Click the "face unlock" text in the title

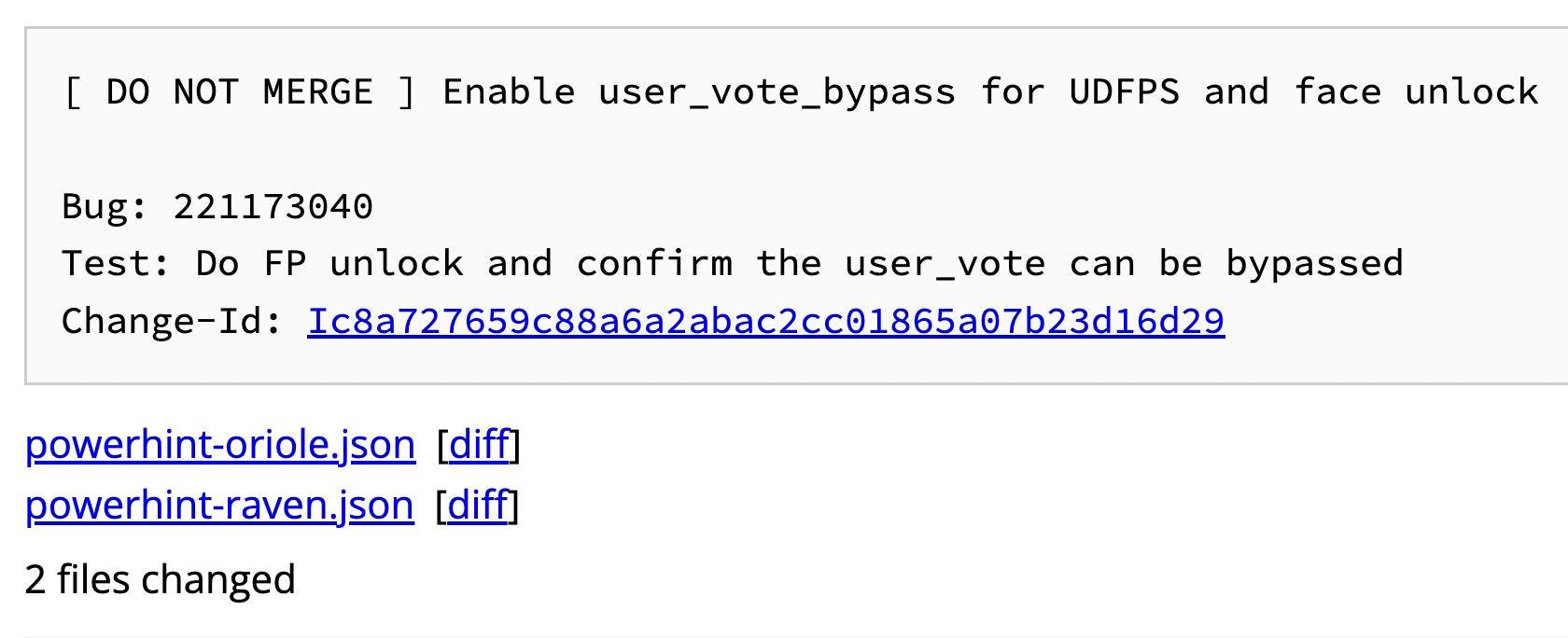tap(1416, 92)
